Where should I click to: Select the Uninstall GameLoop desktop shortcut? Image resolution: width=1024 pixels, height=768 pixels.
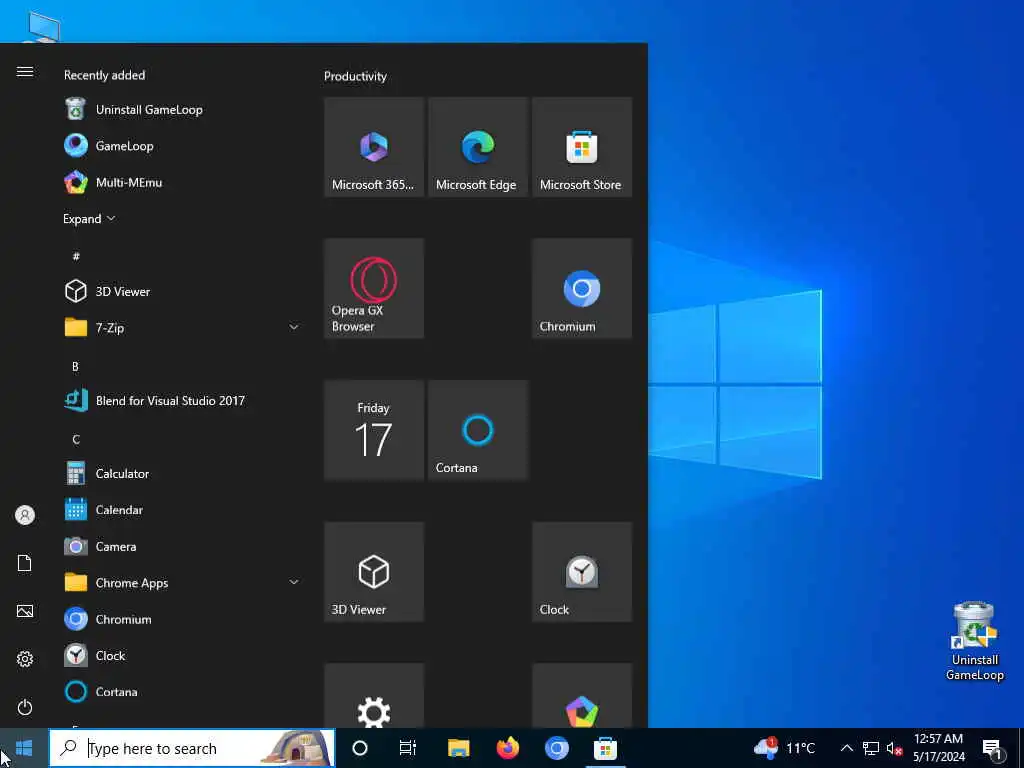click(974, 641)
